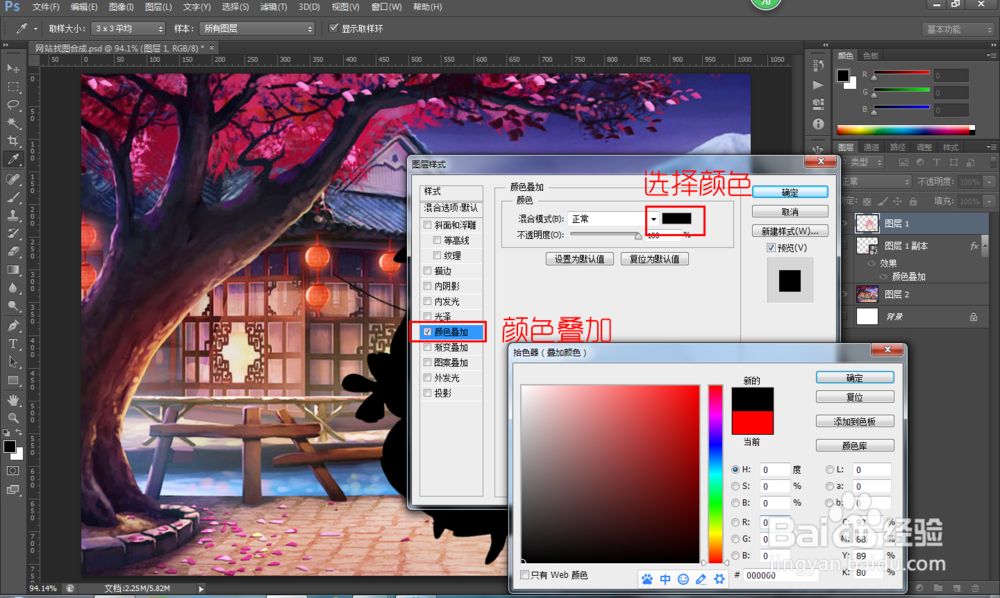The image size is (1000, 598).
Task: Open the 图像(I) menu
Action: point(121,7)
